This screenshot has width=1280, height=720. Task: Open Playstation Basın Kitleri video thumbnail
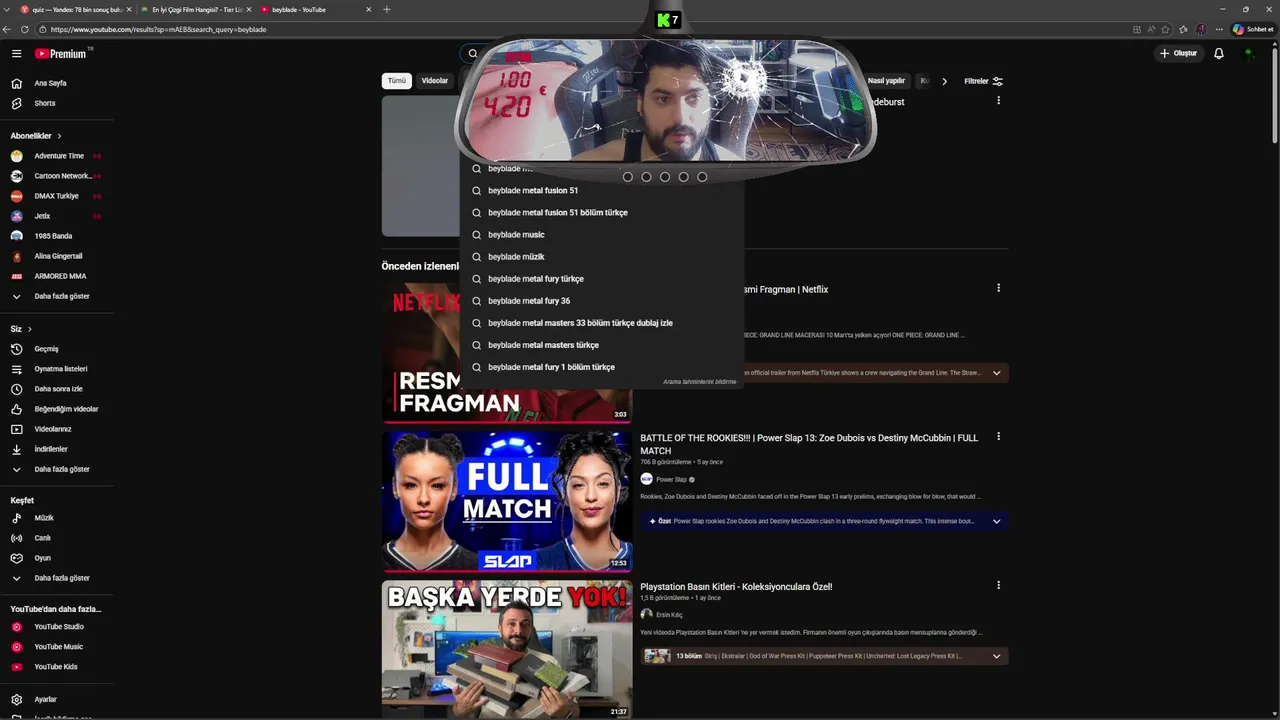507,649
